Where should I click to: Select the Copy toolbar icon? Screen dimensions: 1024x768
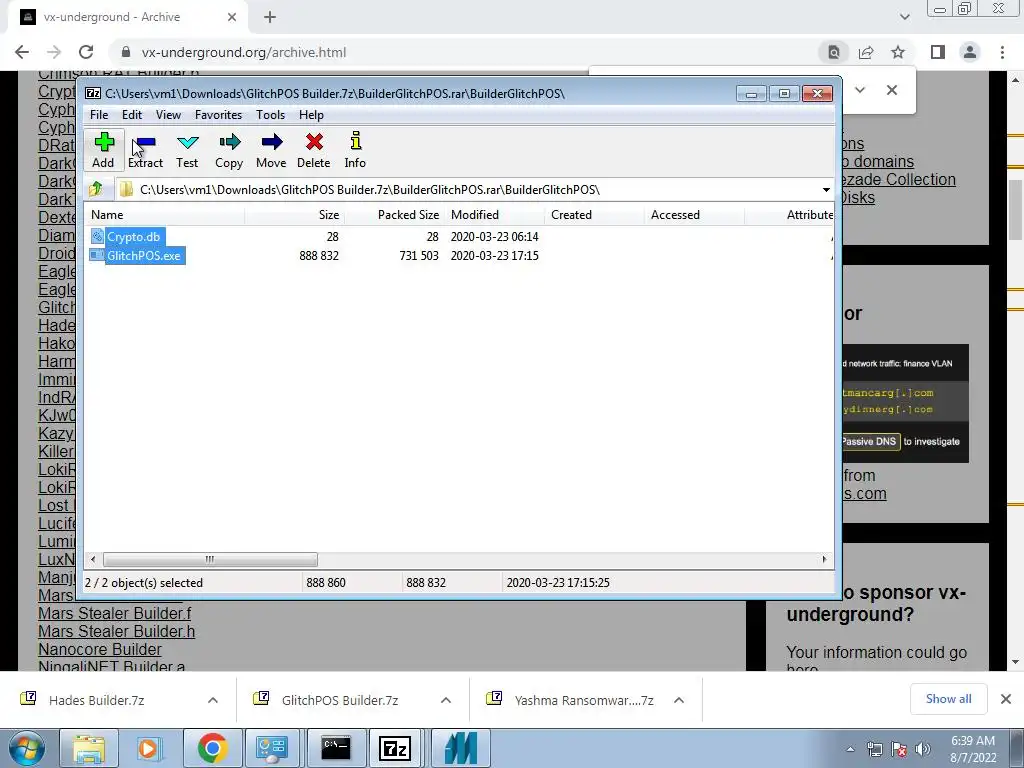[x=229, y=150]
